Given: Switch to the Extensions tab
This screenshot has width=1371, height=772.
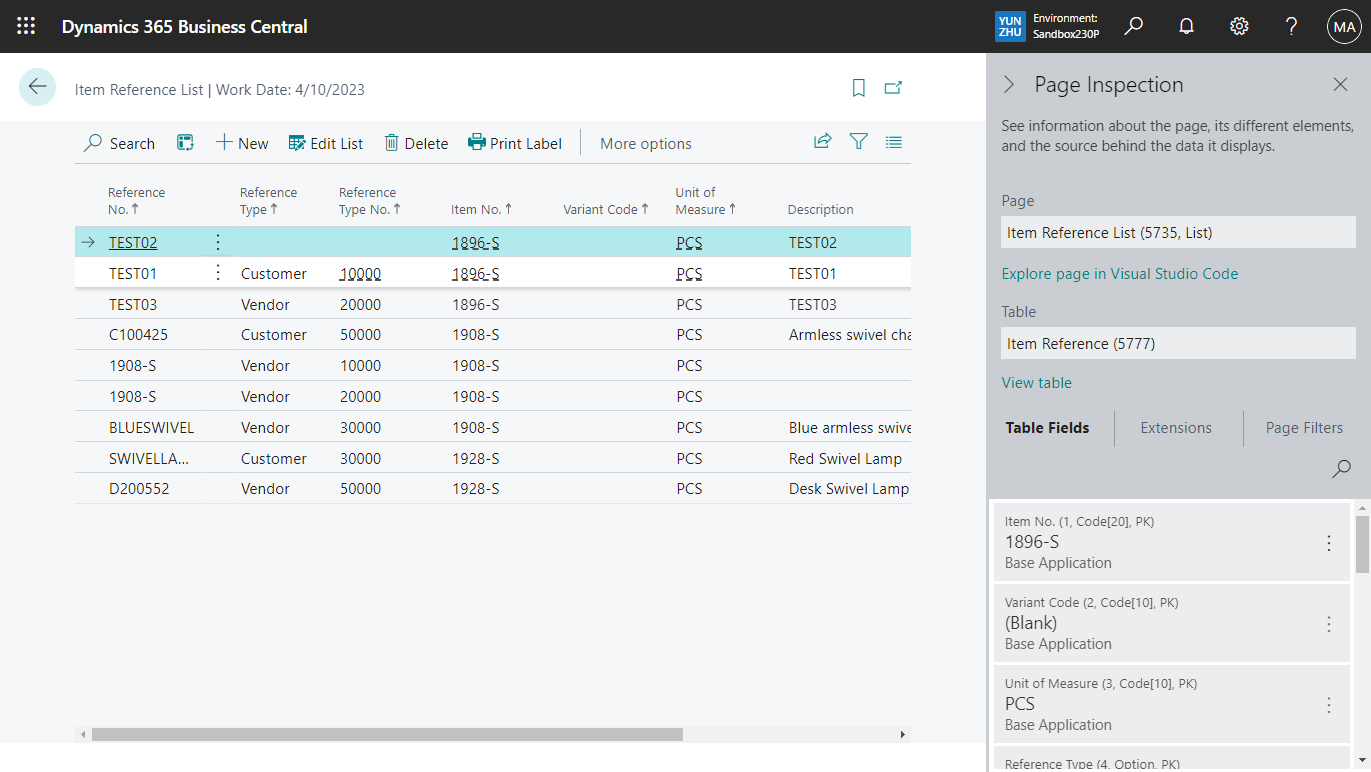Looking at the screenshot, I should click(x=1176, y=427).
